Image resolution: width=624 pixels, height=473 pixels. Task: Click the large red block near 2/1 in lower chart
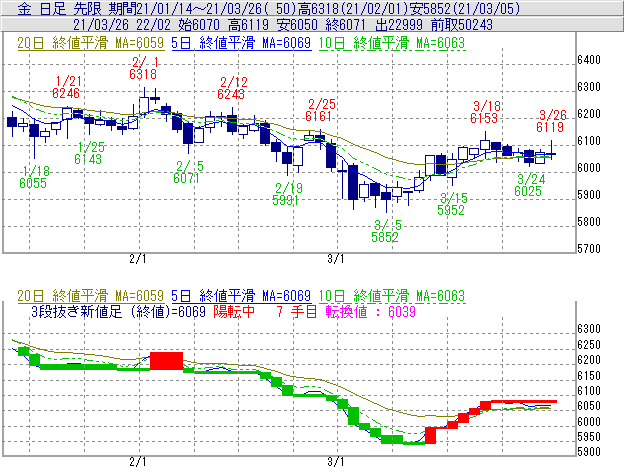[x=166, y=361]
